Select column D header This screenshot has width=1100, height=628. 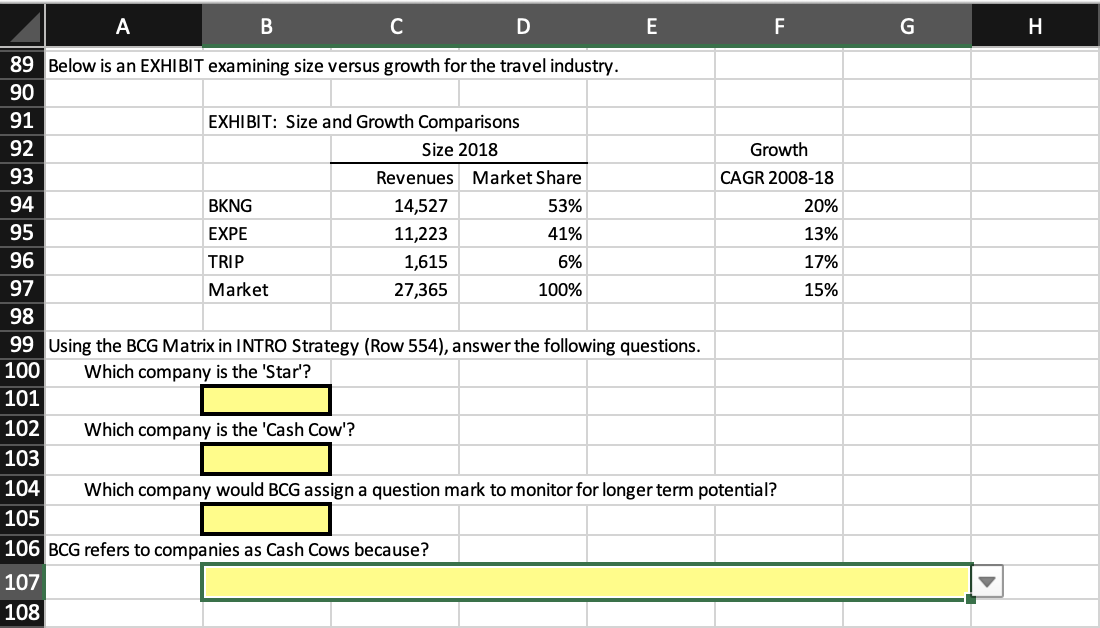523,26
